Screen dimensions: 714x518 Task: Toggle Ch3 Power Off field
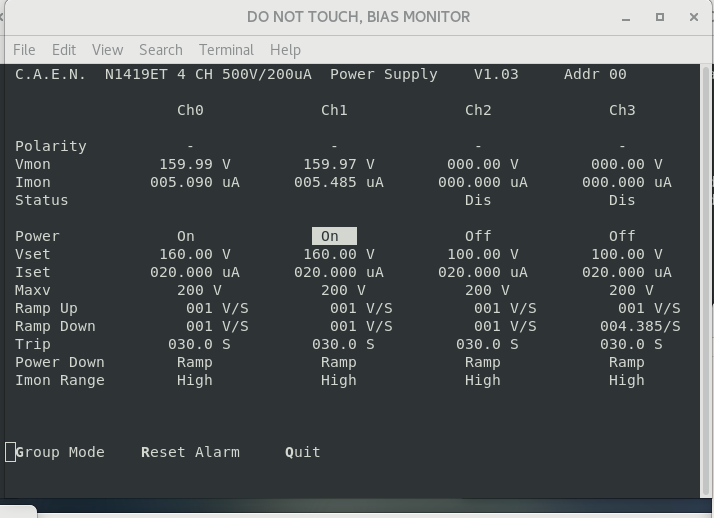[x=622, y=236]
